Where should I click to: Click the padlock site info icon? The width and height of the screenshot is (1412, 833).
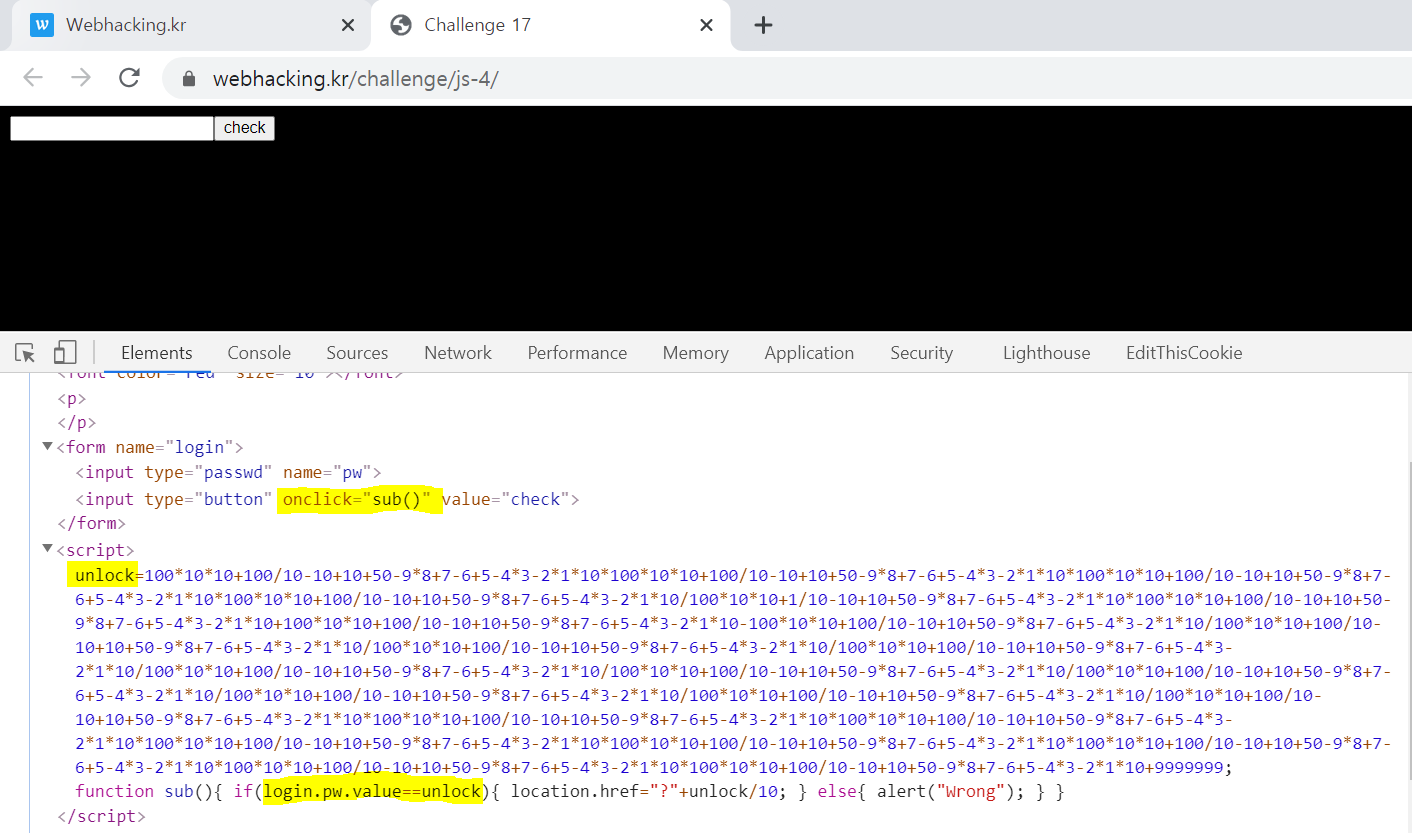click(x=188, y=79)
